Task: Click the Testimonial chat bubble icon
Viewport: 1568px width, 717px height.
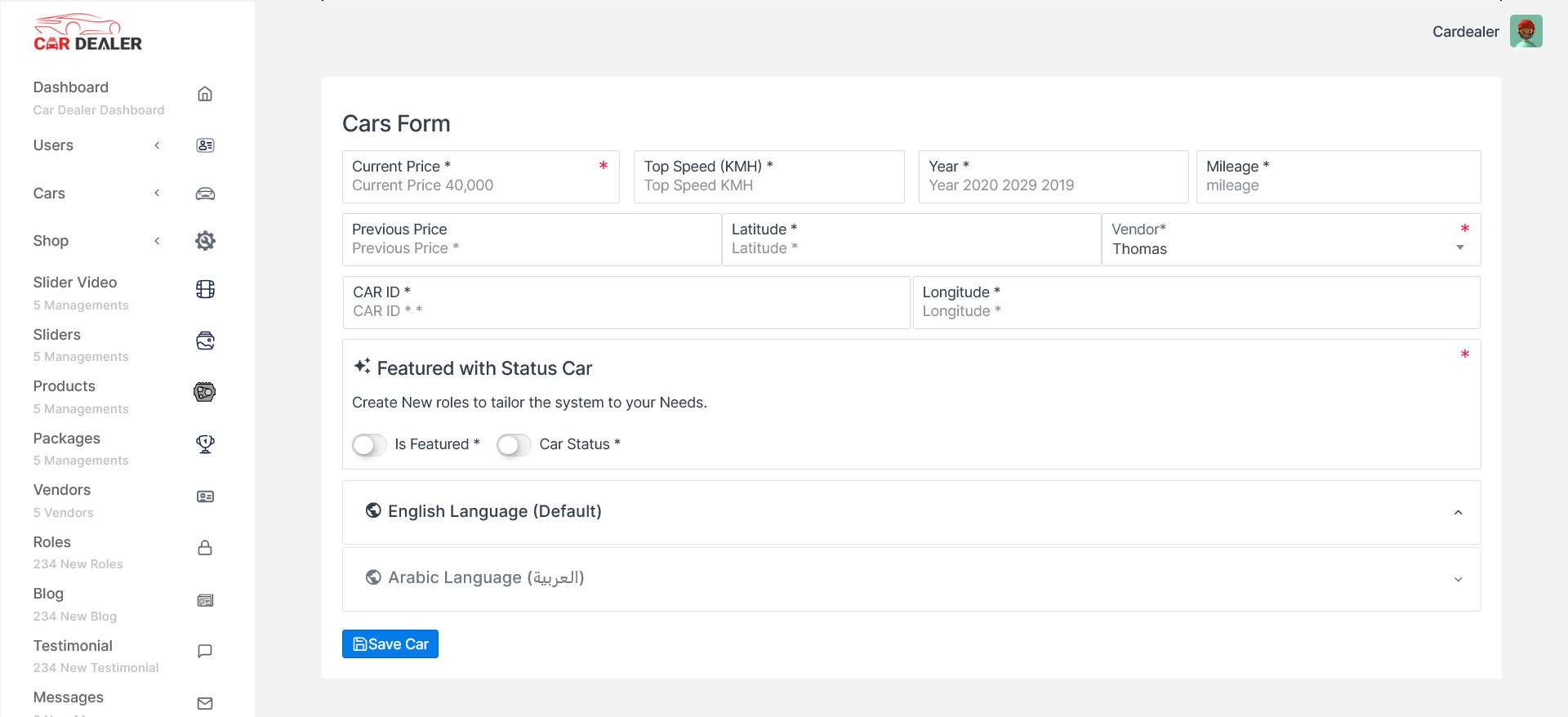Action: [x=205, y=651]
